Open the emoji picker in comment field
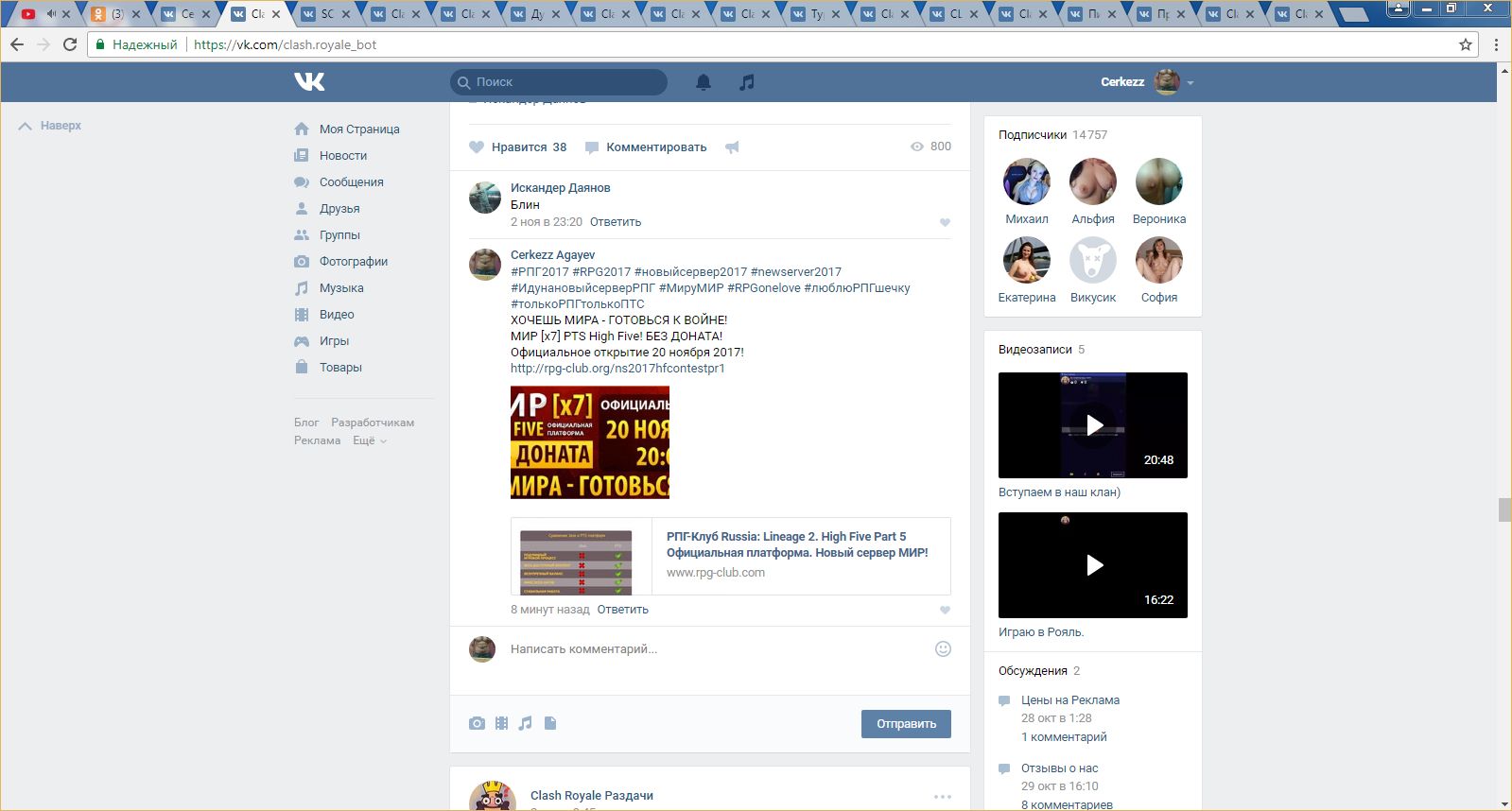Image resolution: width=1512 pixels, height=811 pixels. tap(943, 648)
